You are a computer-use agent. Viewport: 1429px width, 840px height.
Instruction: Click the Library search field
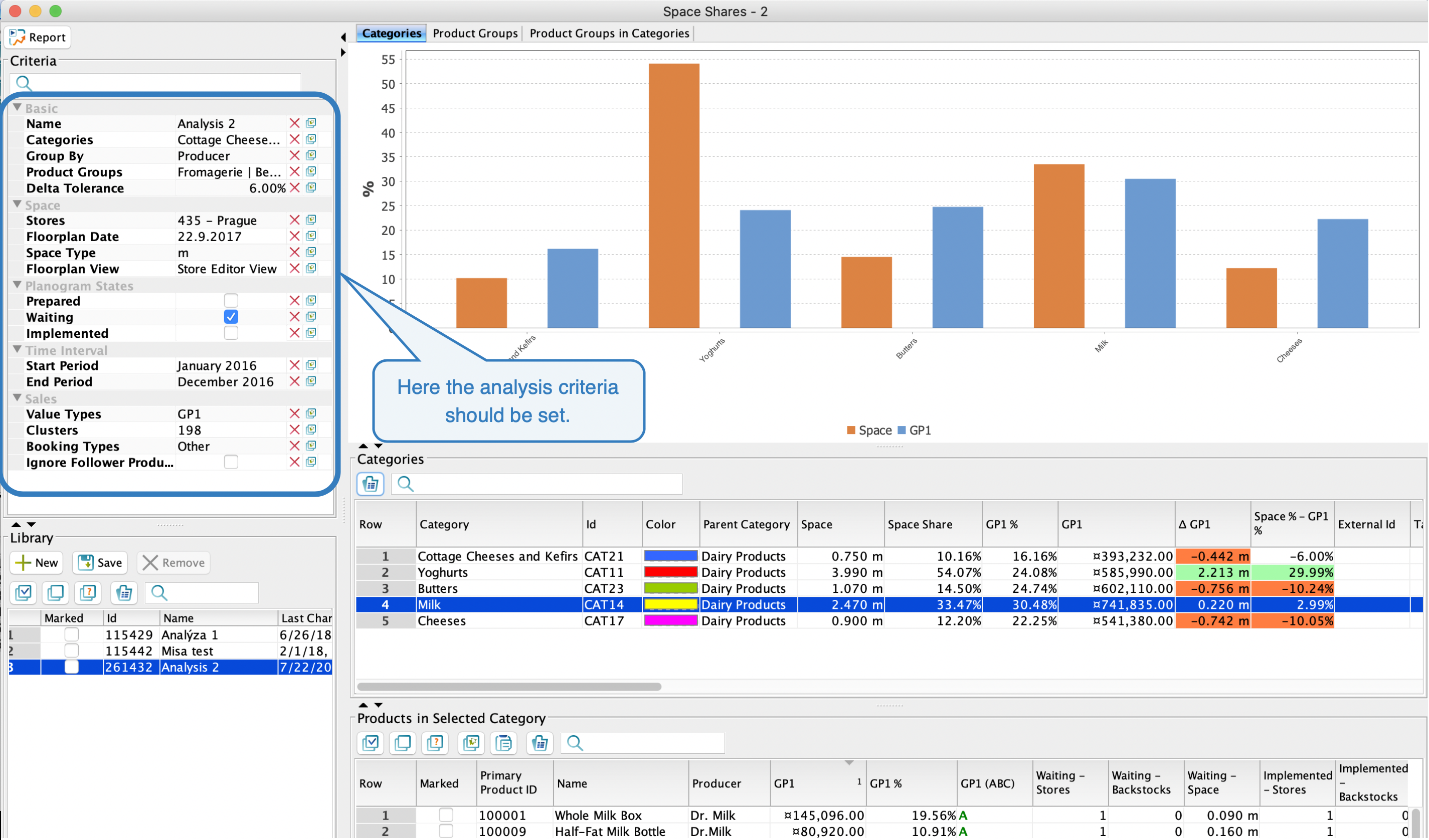pyautogui.click(x=202, y=593)
